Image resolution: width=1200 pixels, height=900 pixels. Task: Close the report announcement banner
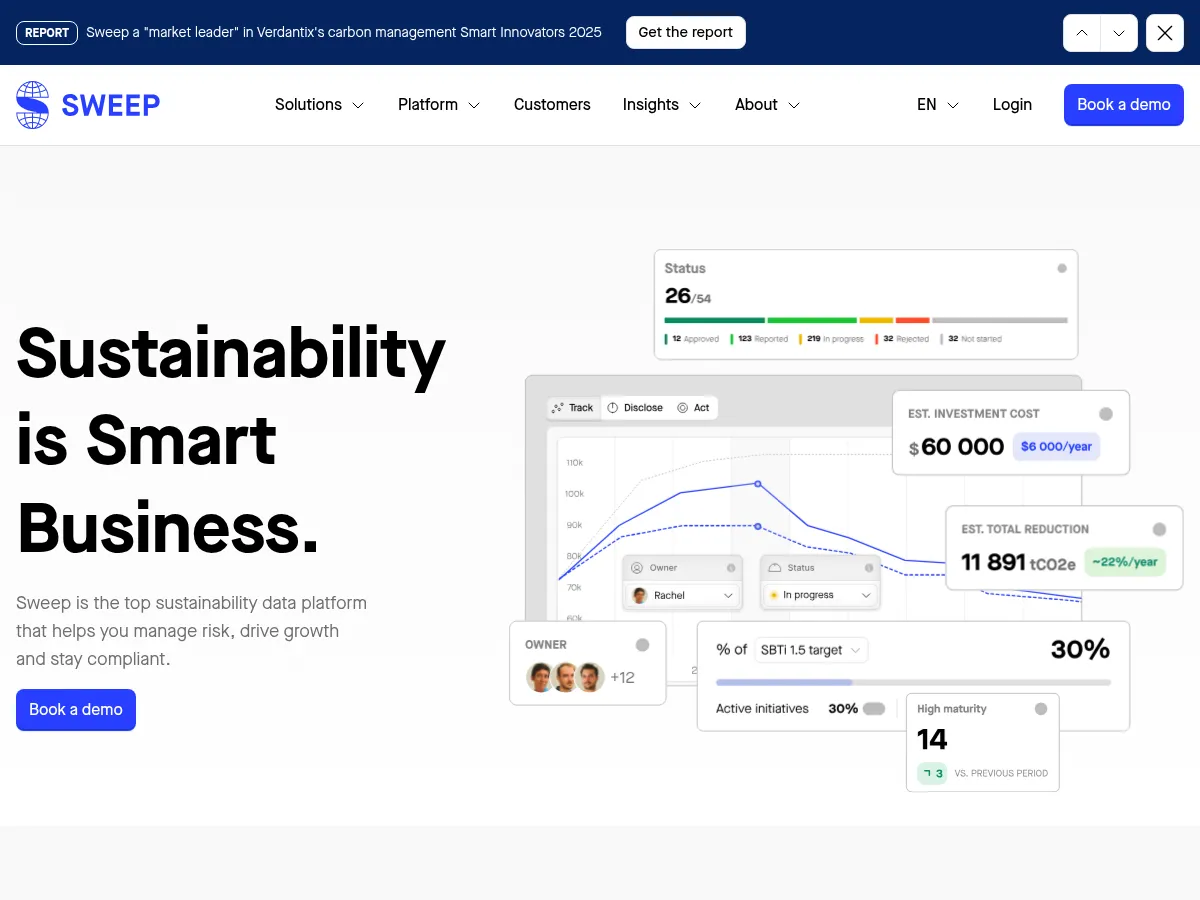point(1164,33)
